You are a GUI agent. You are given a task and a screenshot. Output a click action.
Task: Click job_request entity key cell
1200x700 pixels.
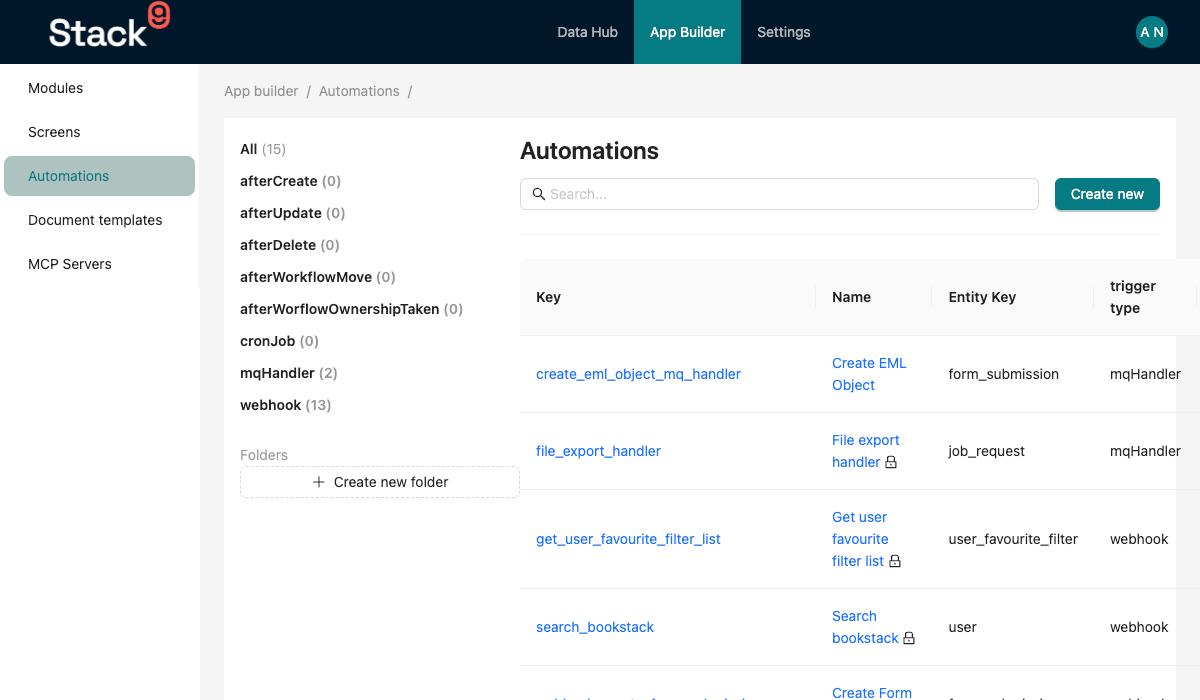(x=986, y=451)
